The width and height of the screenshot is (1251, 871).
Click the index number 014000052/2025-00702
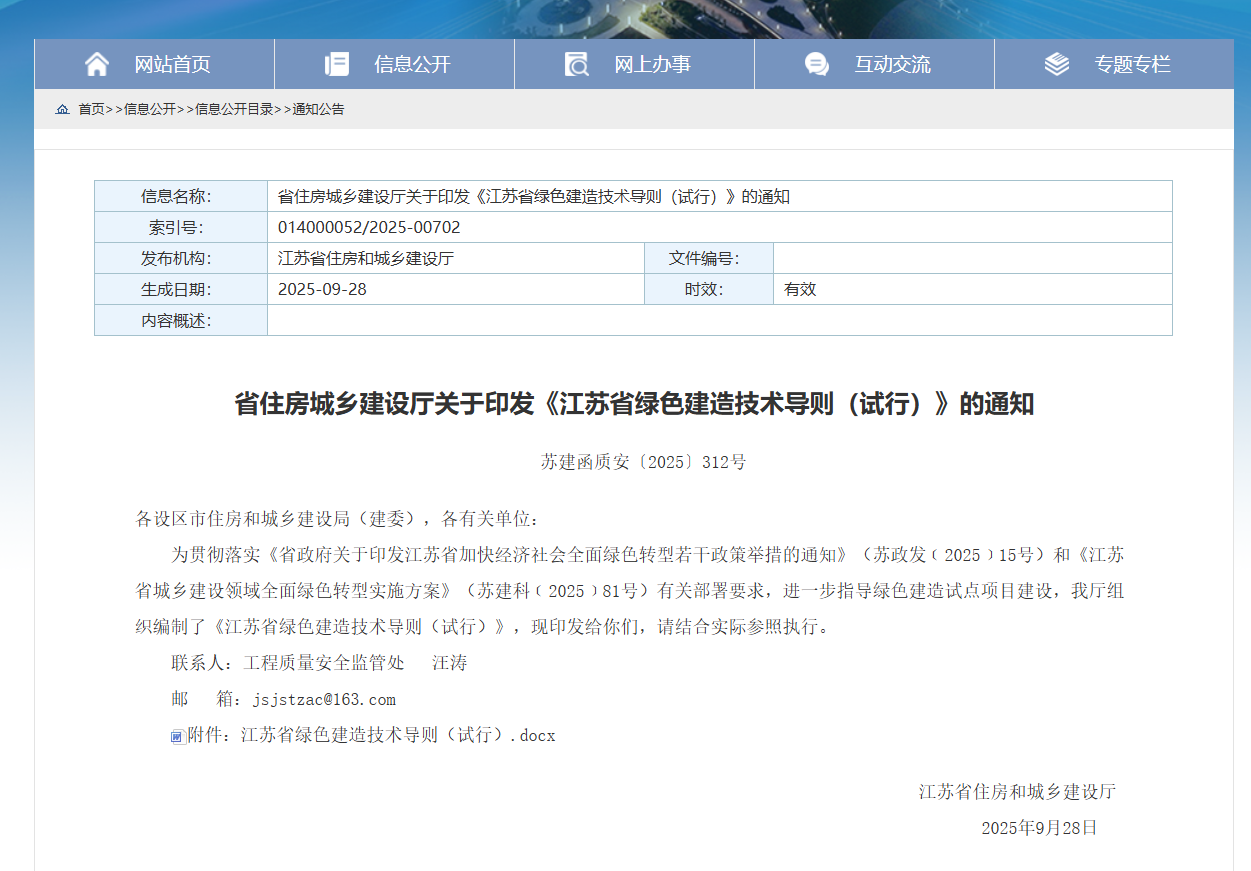(369, 227)
